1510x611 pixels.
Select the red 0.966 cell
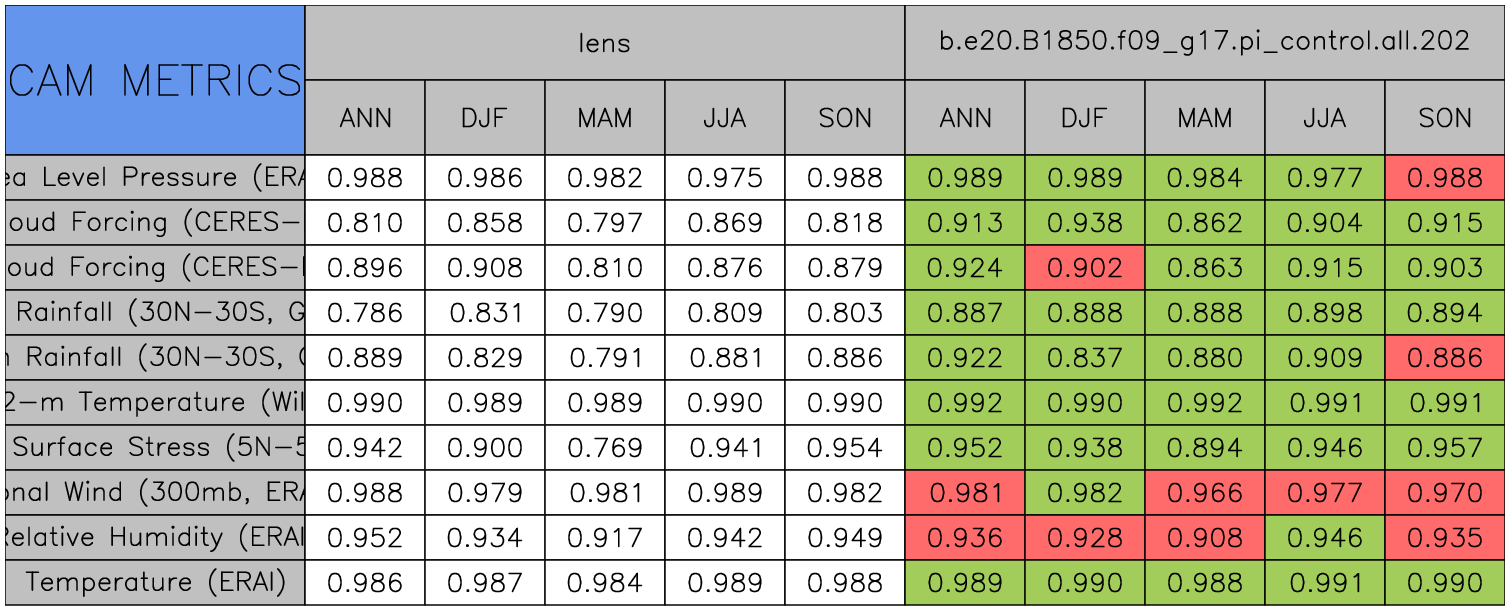click(1204, 493)
